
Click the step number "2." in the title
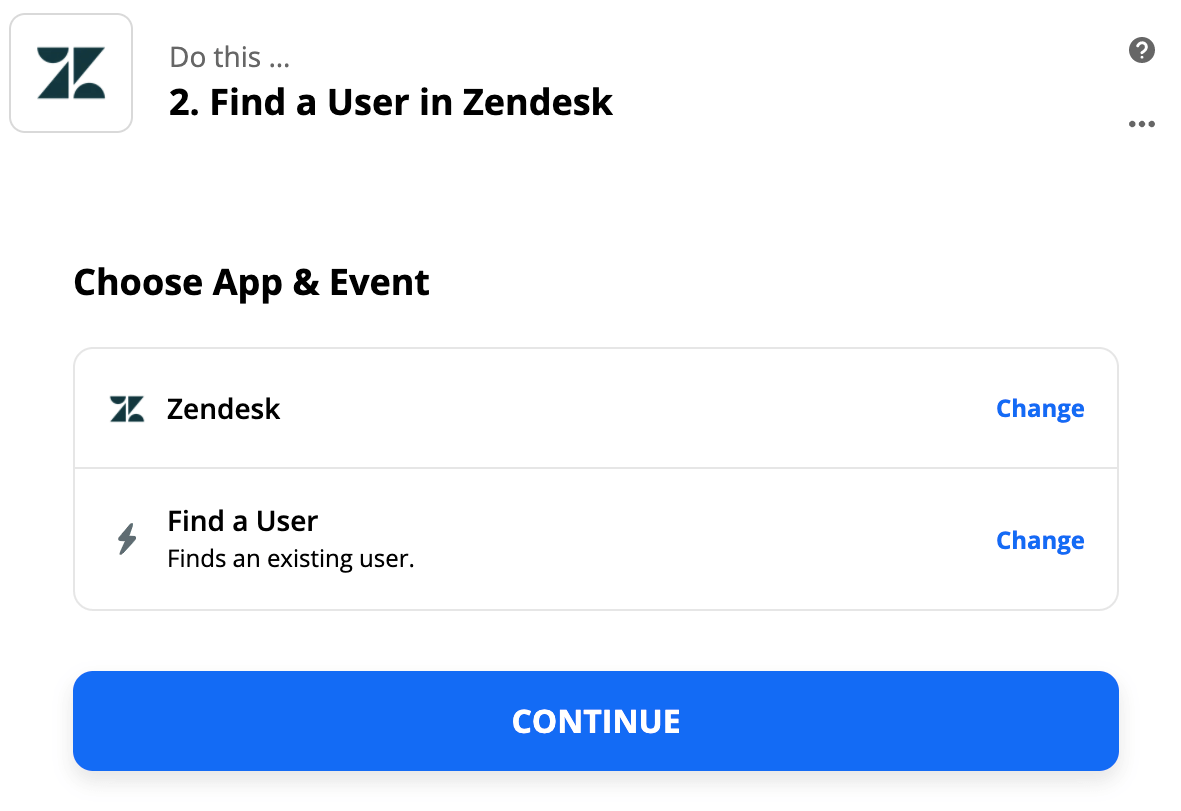185,102
